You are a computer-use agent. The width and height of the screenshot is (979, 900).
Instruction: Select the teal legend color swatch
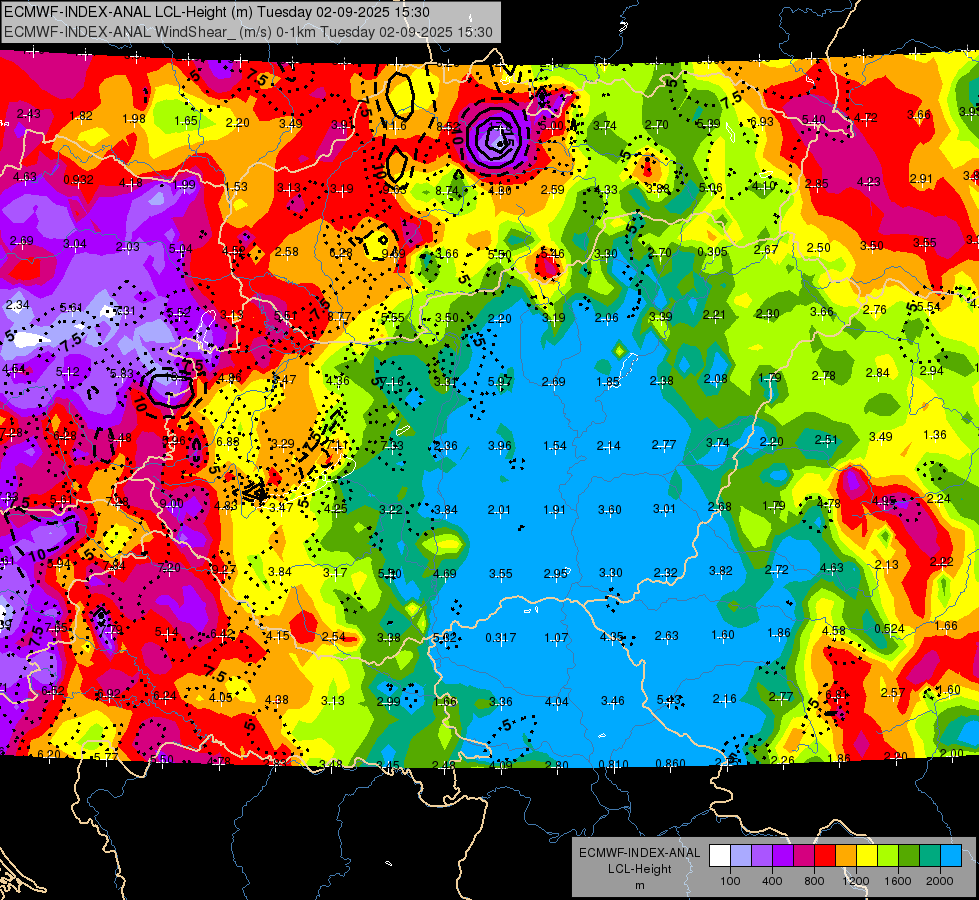[930, 855]
